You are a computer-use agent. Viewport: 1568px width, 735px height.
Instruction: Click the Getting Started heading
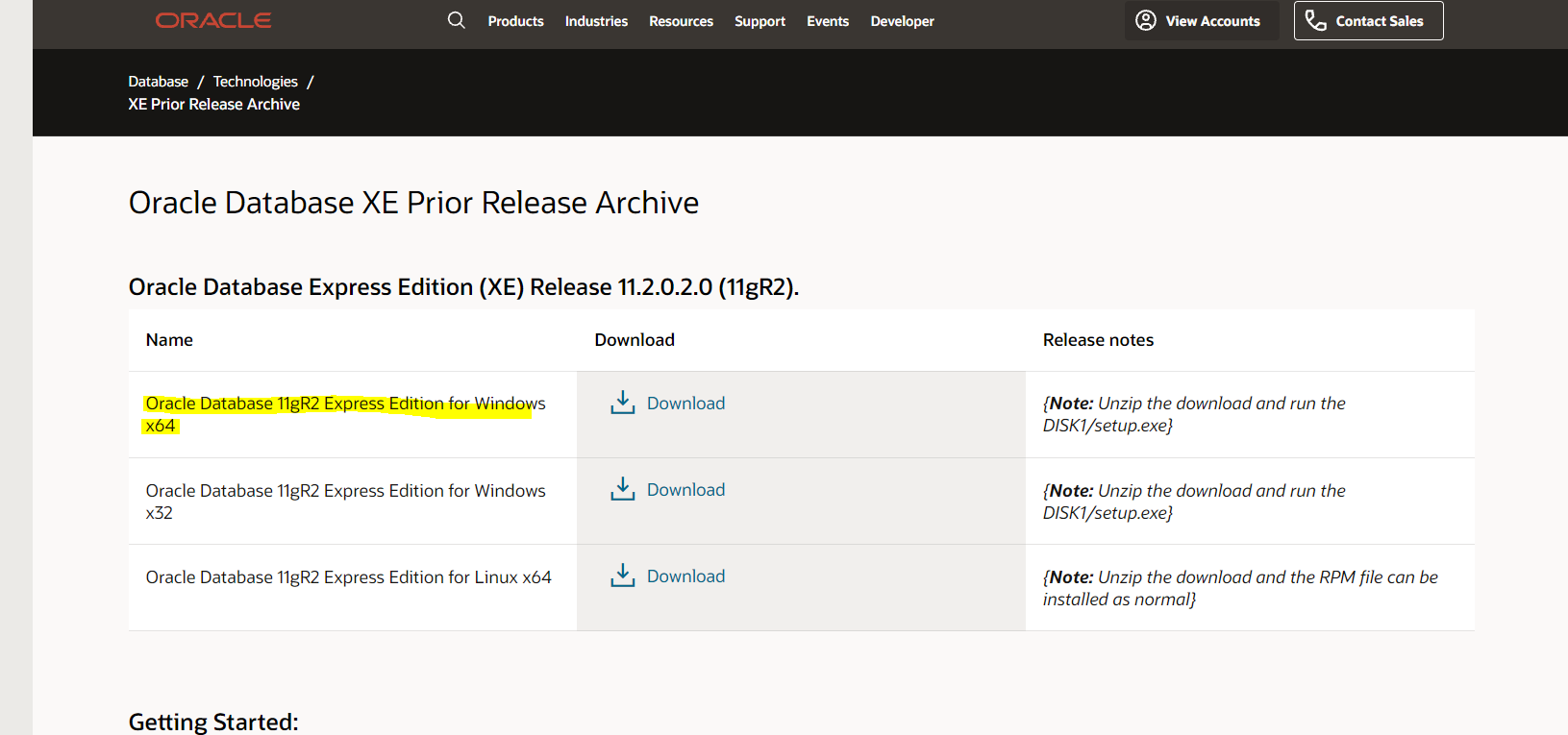(213, 722)
